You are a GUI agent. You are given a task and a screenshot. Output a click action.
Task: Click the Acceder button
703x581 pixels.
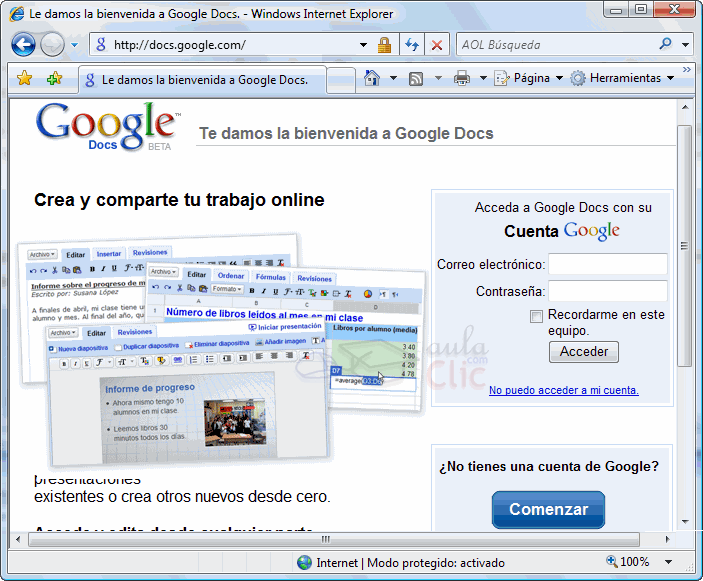584,351
